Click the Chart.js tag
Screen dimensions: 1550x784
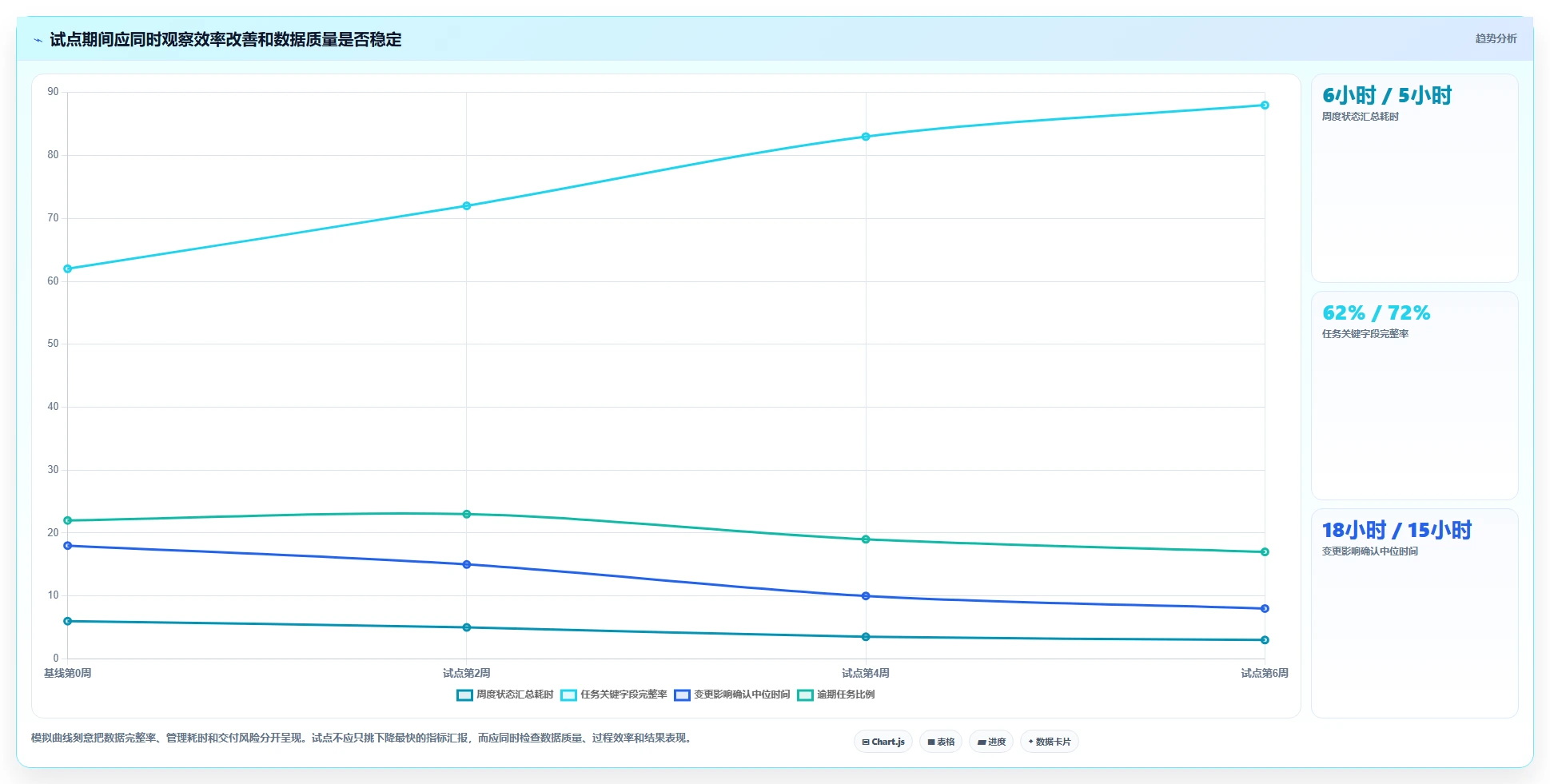pyautogui.click(x=883, y=742)
